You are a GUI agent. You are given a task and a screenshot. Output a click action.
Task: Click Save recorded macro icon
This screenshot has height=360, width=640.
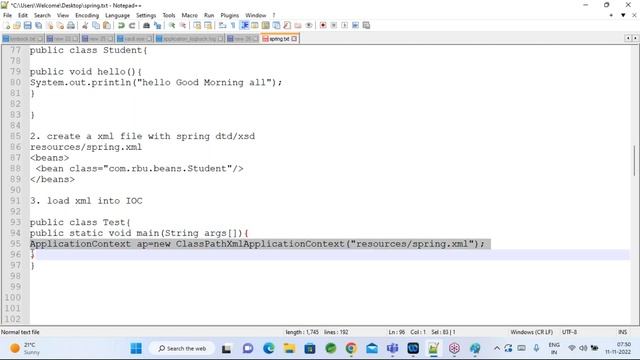366,25
